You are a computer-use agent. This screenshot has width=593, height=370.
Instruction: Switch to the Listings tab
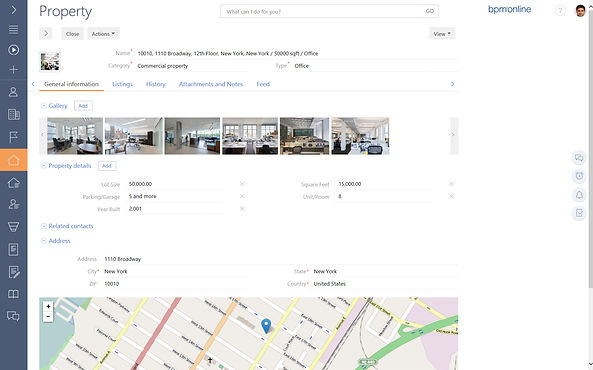(123, 84)
